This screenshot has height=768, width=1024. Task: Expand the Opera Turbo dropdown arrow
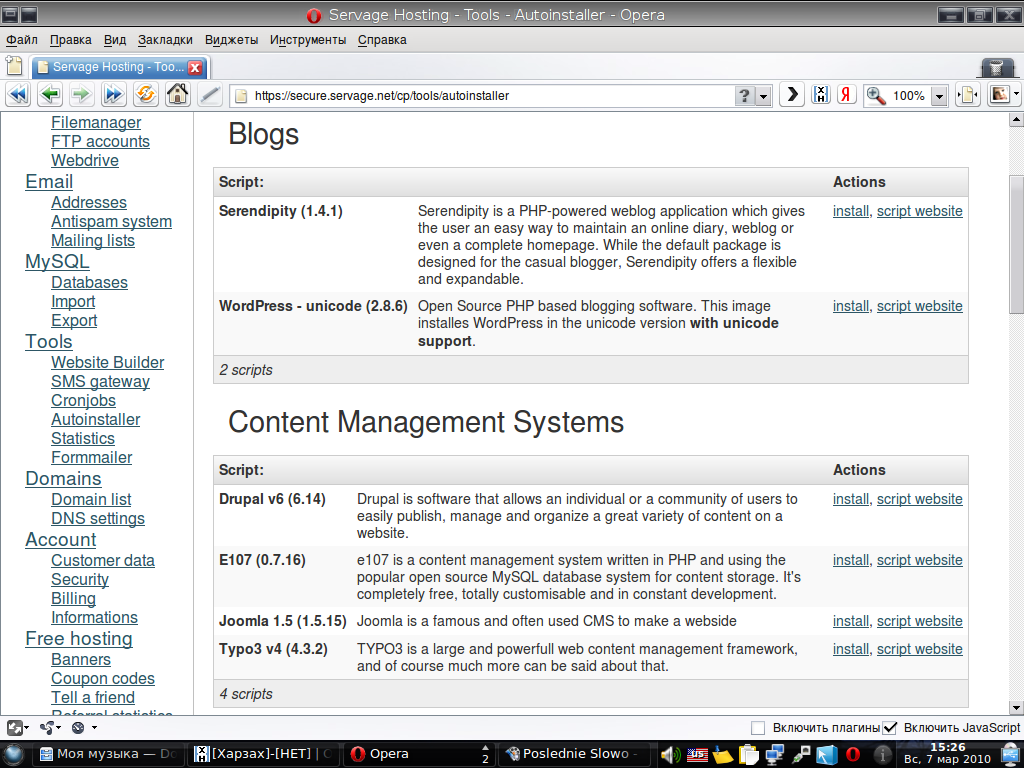[94, 728]
